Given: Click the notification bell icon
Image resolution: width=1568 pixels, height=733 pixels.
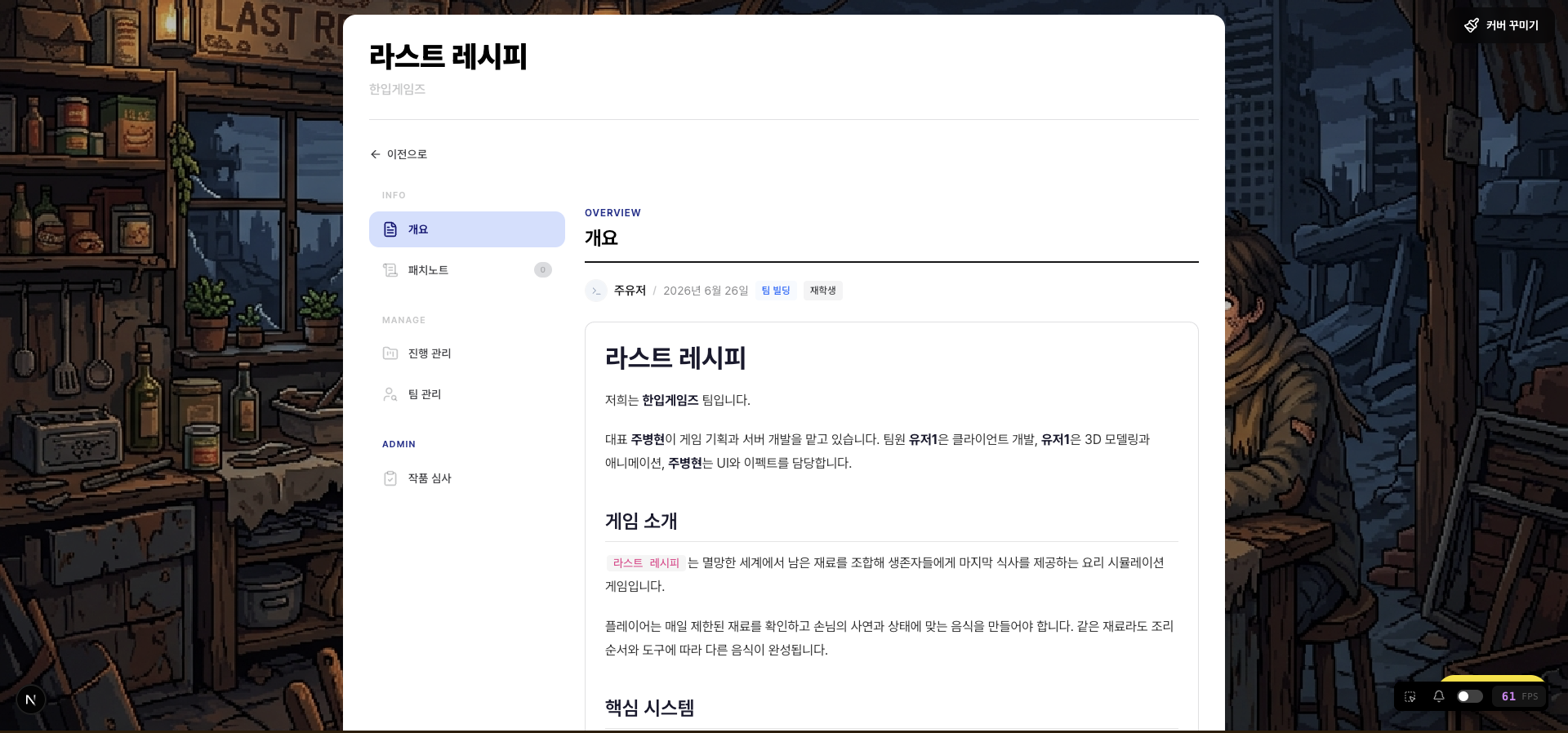Looking at the screenshot, I should point(1439,696).
